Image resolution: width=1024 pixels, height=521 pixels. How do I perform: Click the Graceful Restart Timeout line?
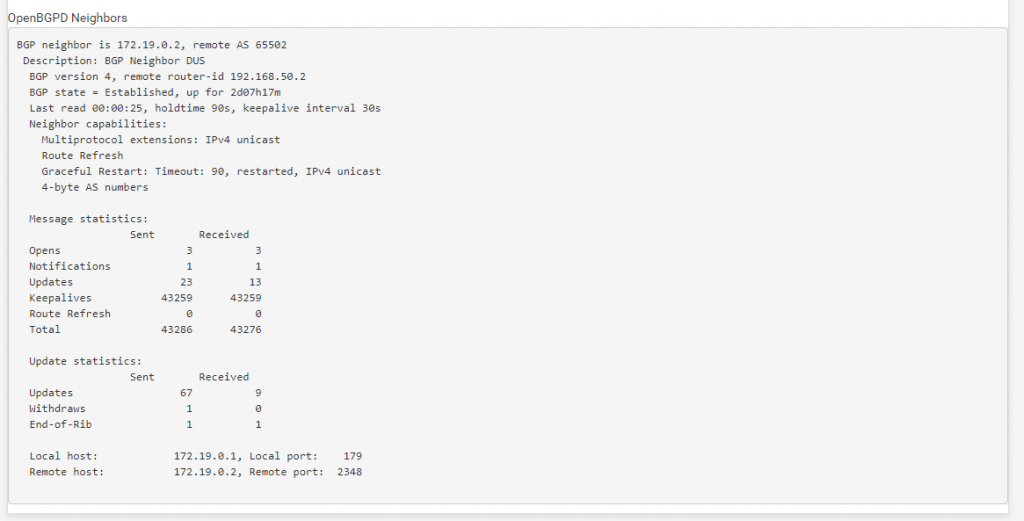click(211, 171)
